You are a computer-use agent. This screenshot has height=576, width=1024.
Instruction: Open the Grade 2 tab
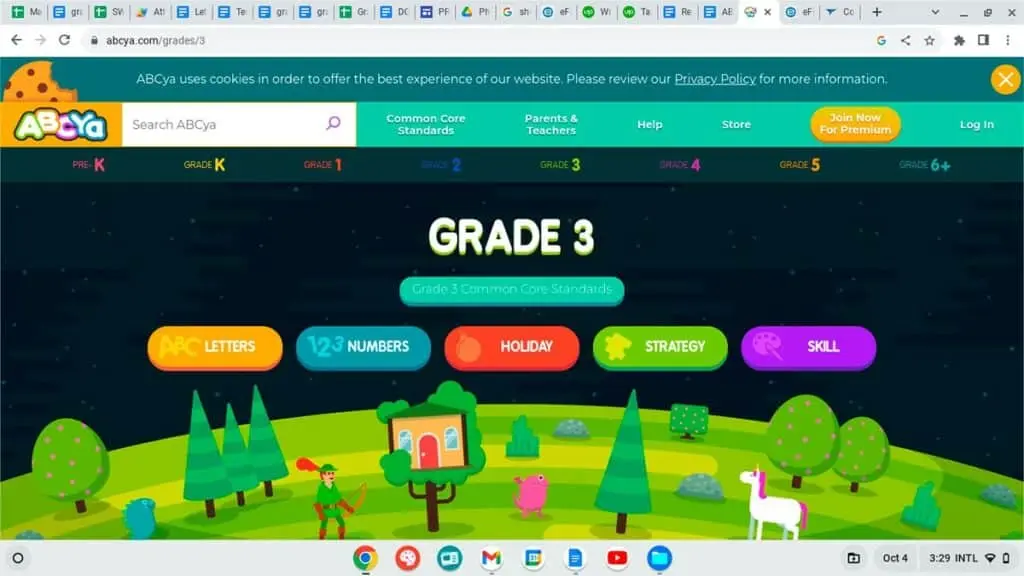[x=441, y=165]
